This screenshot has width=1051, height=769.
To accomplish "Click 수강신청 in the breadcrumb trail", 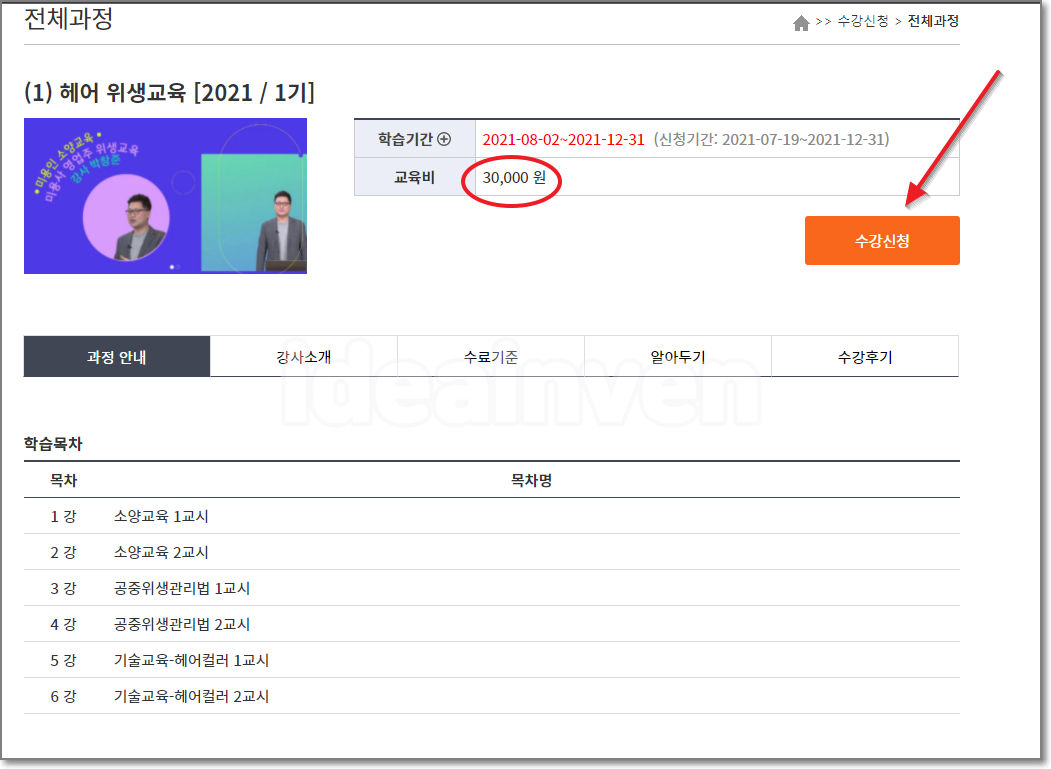I will (x=866, y=19).
